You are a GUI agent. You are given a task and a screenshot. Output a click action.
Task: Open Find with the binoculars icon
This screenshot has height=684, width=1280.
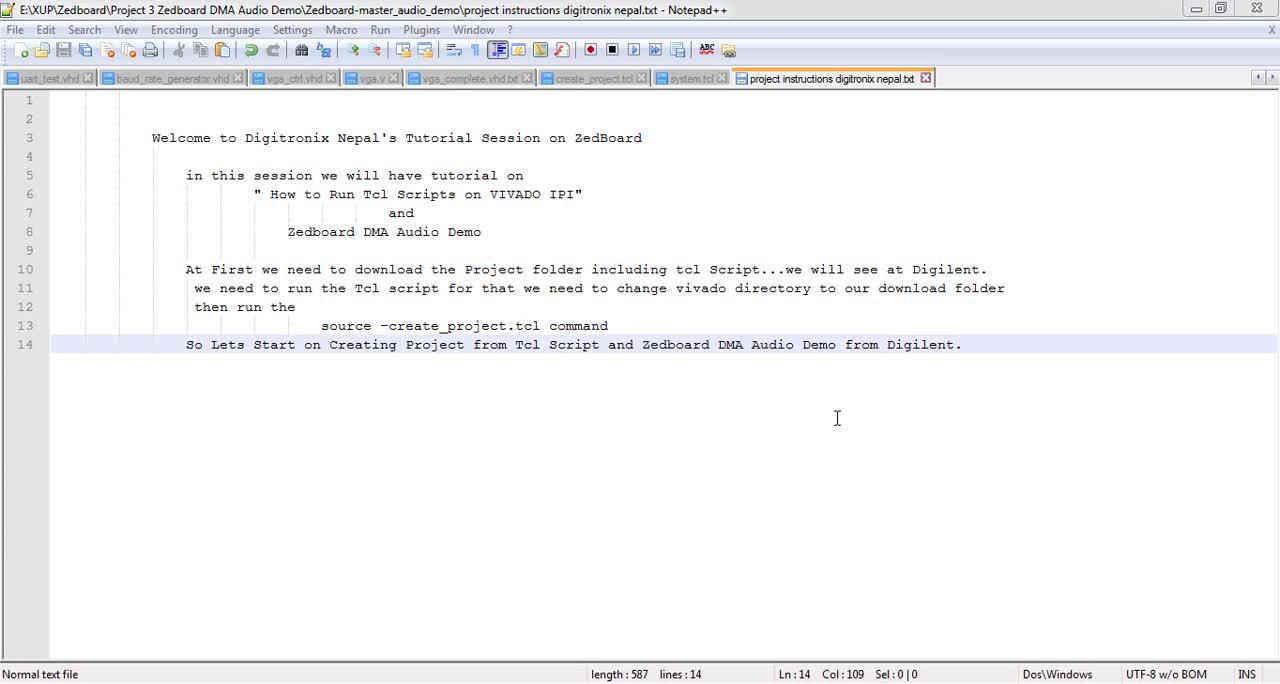tap(301, 50)
